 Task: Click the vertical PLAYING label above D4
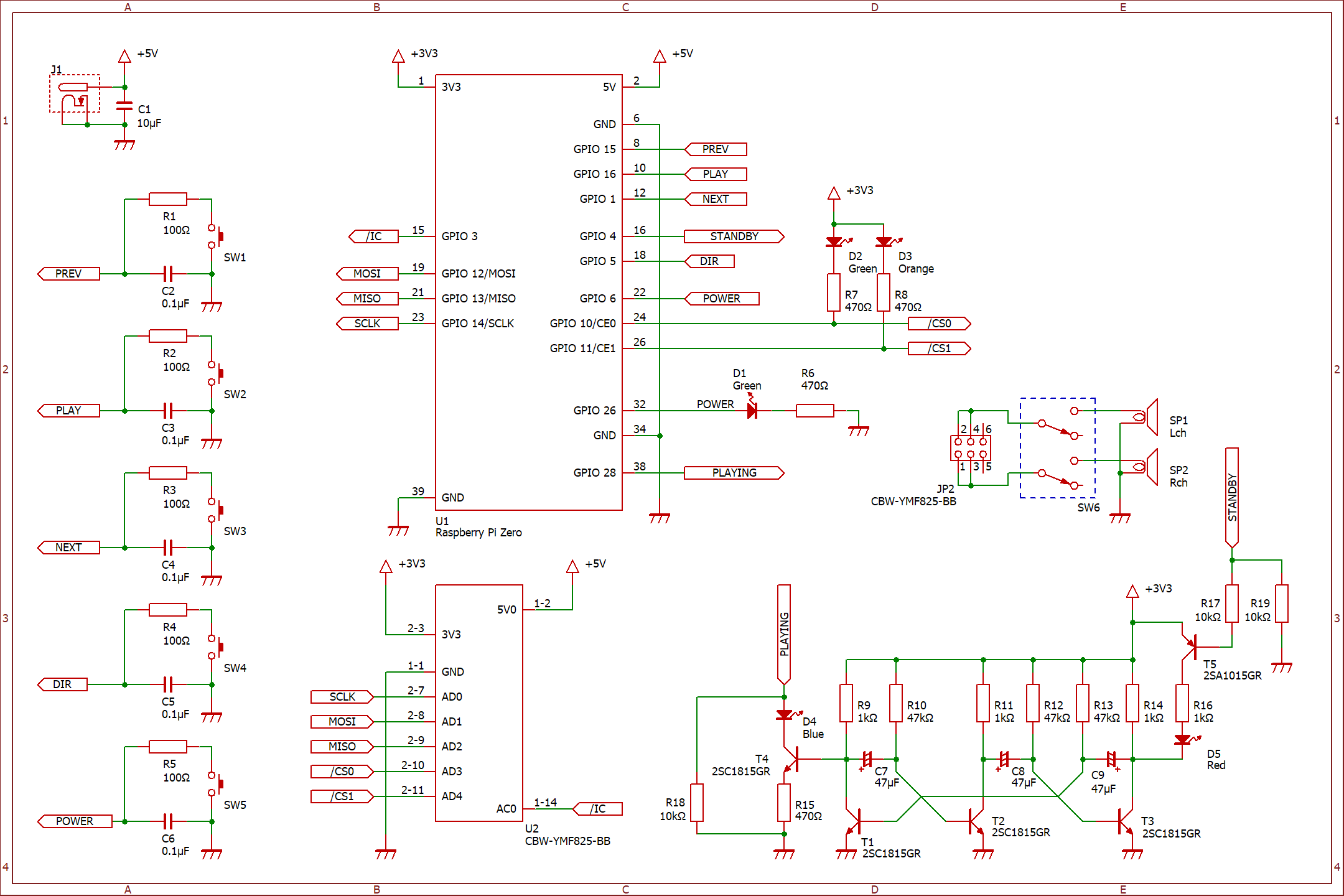(784, 635)
